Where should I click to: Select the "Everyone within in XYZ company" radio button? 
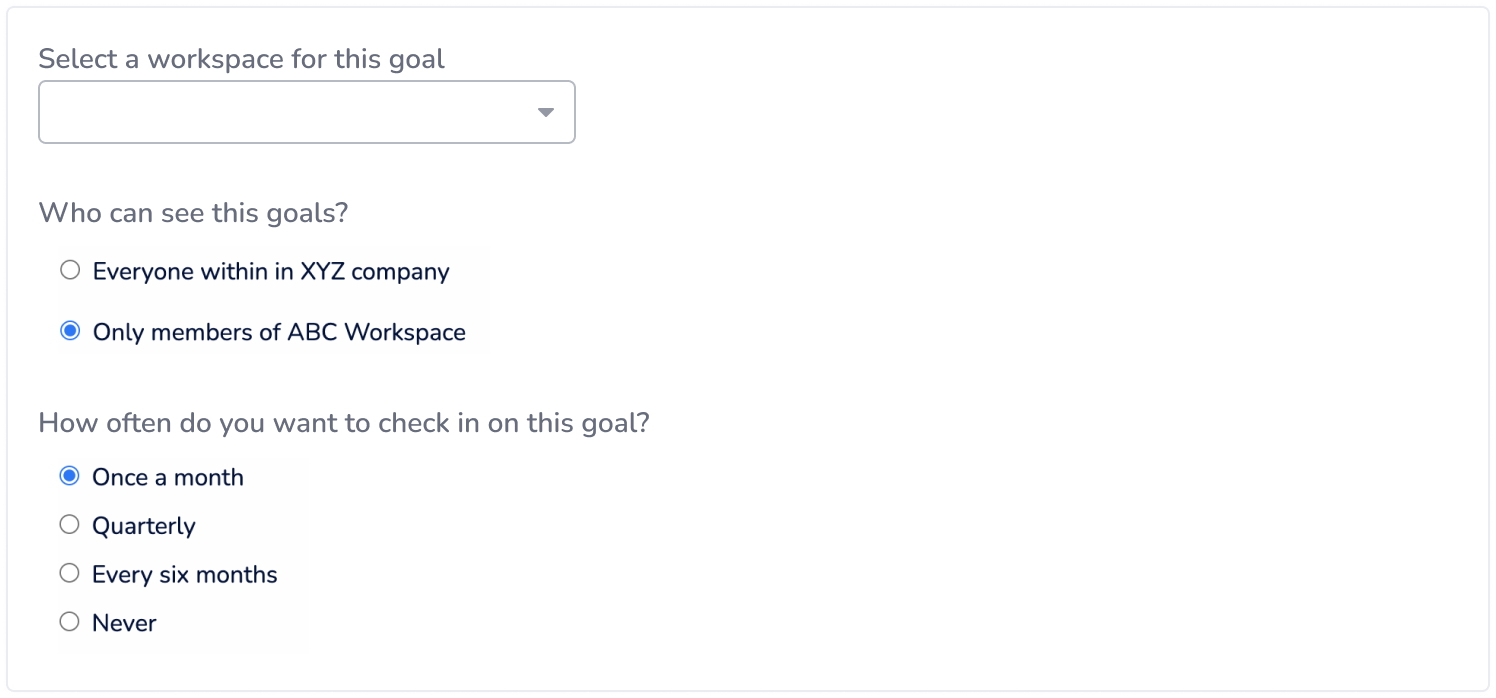coord(70,270)
